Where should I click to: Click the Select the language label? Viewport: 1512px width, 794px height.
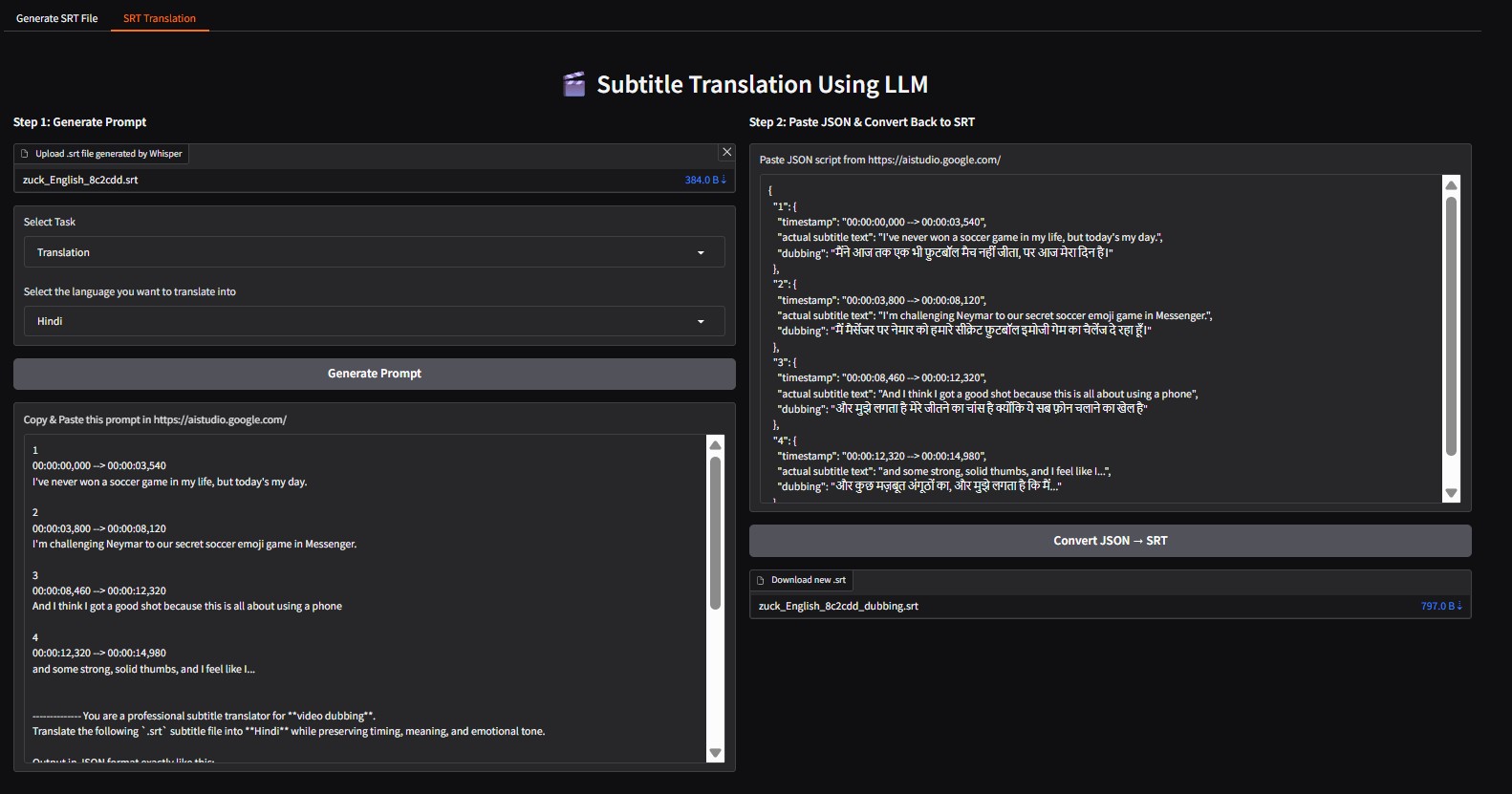130,291
